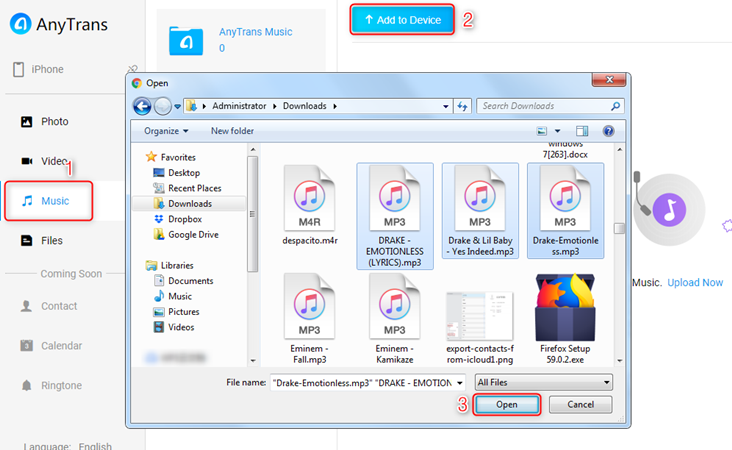Open the Files section in sidebar
This screenshot has height=450, width=732.
42,240
